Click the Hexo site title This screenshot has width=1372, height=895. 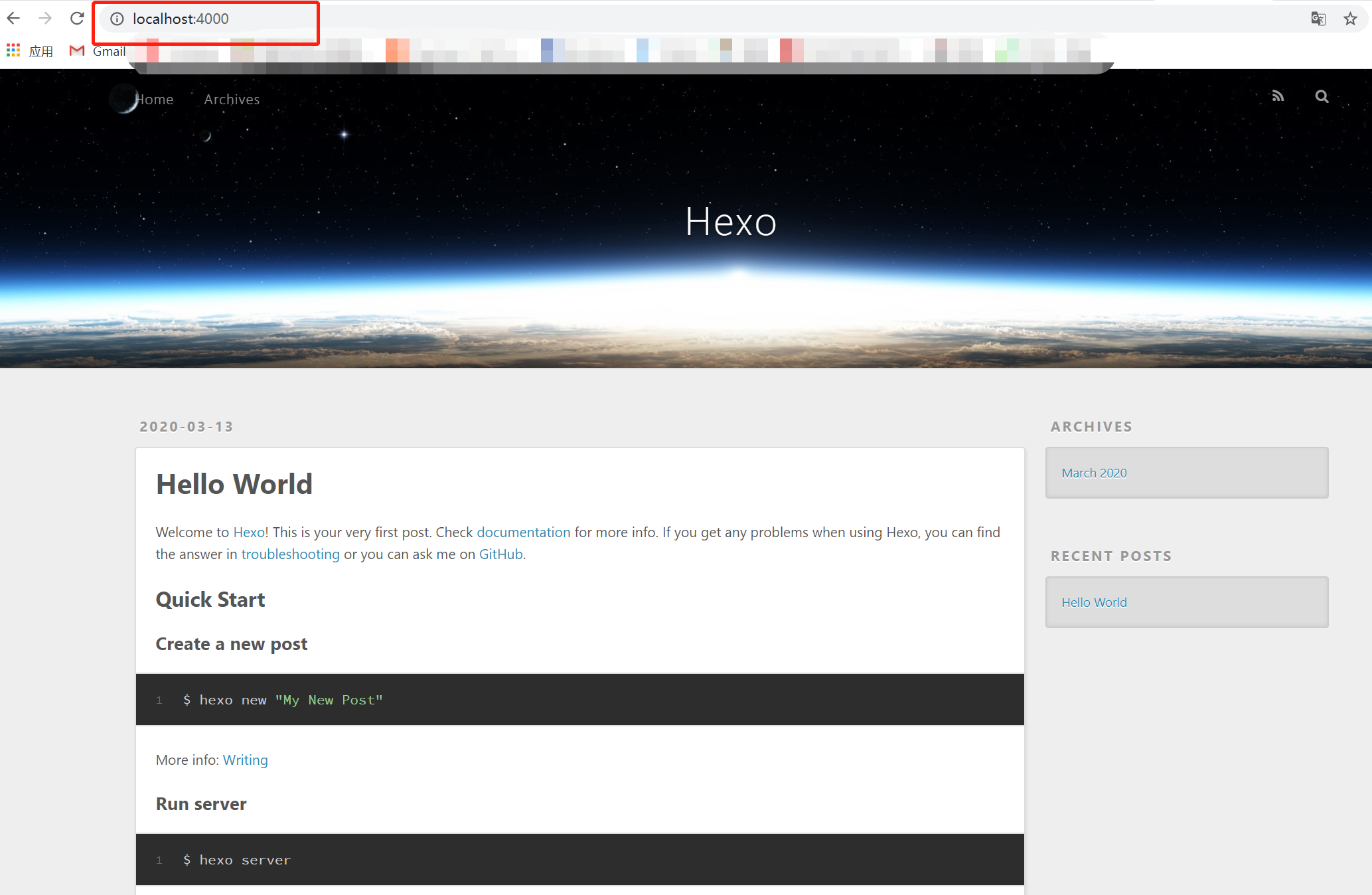coord(730,222)
